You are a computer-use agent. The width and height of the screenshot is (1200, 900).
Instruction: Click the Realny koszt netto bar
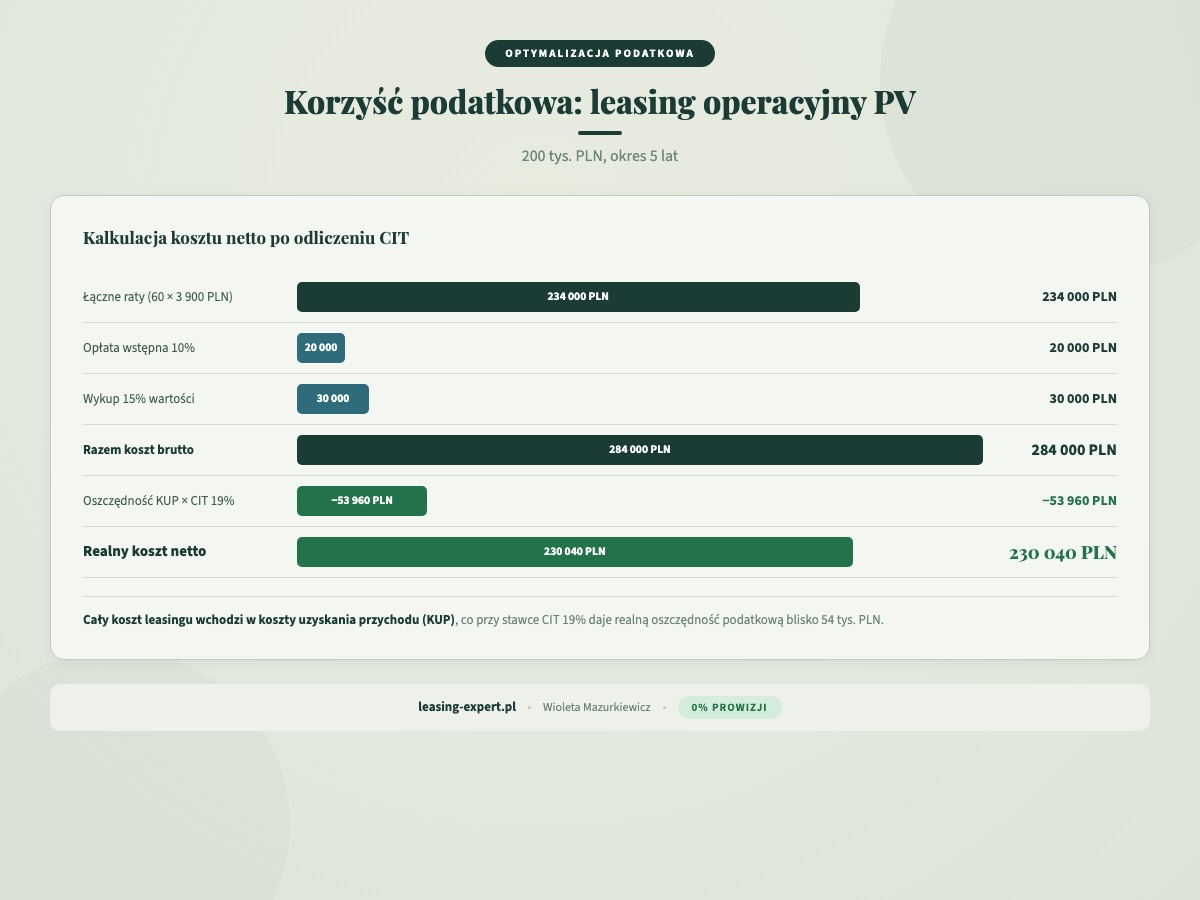click(x=575, y=551)
